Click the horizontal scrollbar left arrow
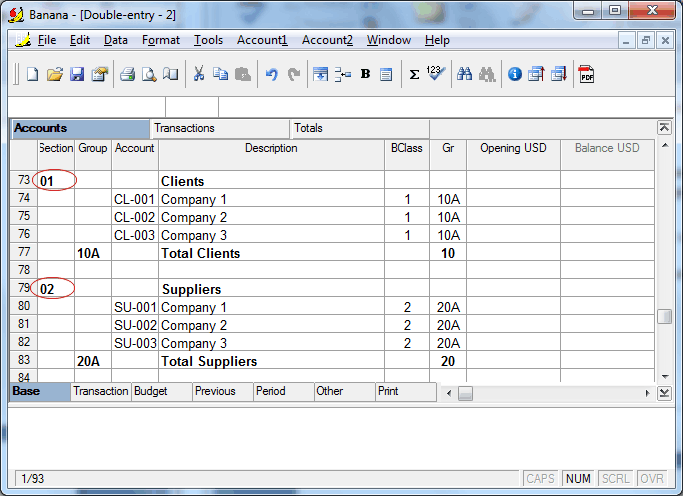This screenshot has width=683, height=496. click(x=449, y=393)
